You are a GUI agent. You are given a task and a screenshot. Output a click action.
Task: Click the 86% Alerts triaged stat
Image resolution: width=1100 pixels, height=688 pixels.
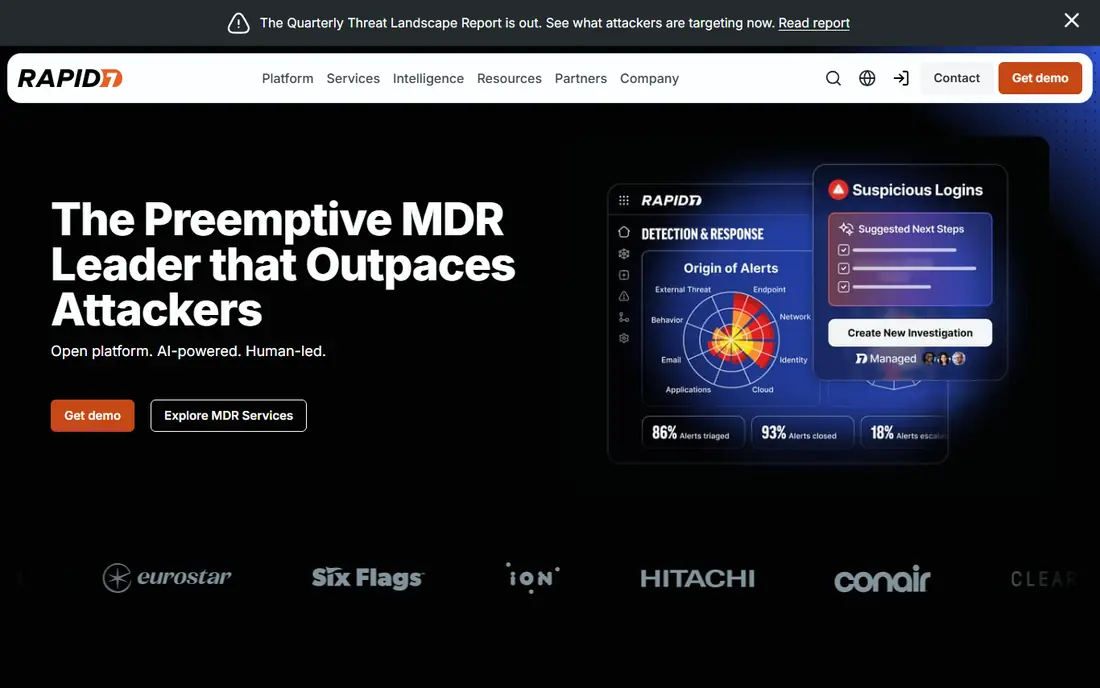click(692, 433)
